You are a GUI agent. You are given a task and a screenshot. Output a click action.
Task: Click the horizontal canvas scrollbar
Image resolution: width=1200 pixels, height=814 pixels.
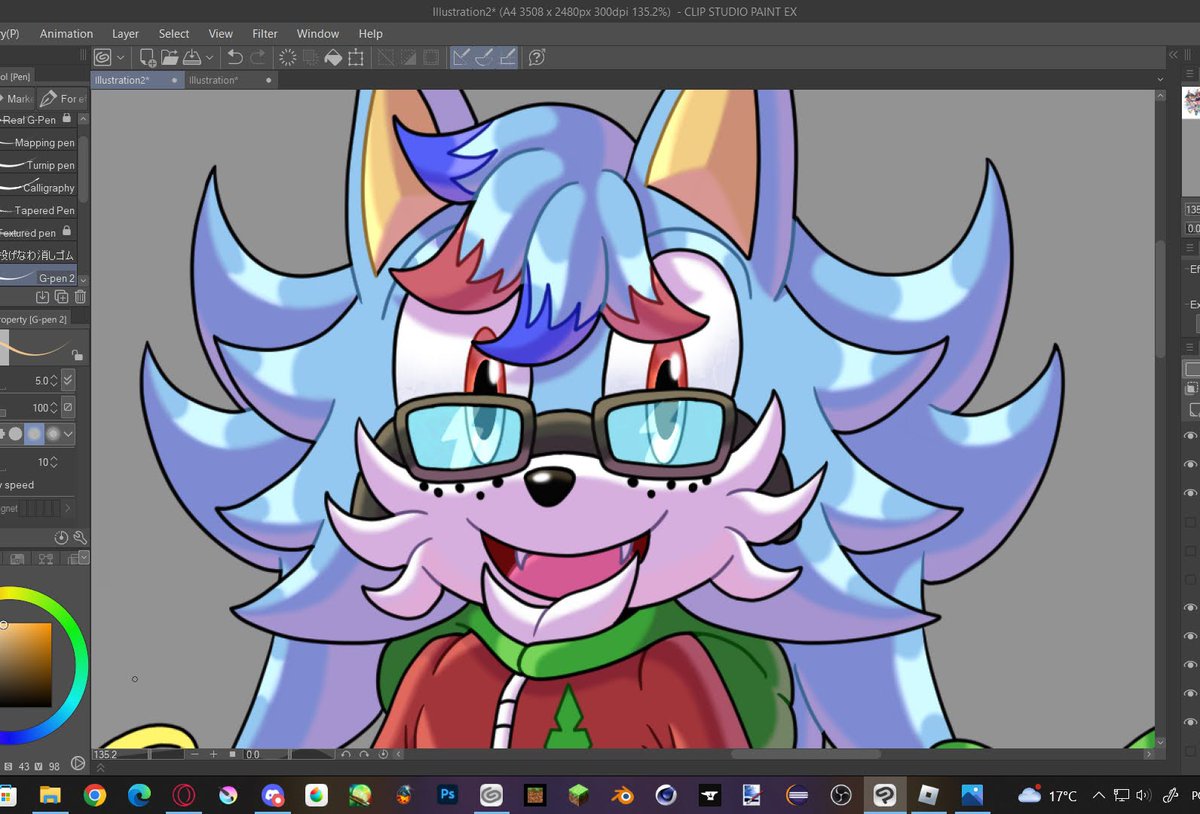[805, 755]
